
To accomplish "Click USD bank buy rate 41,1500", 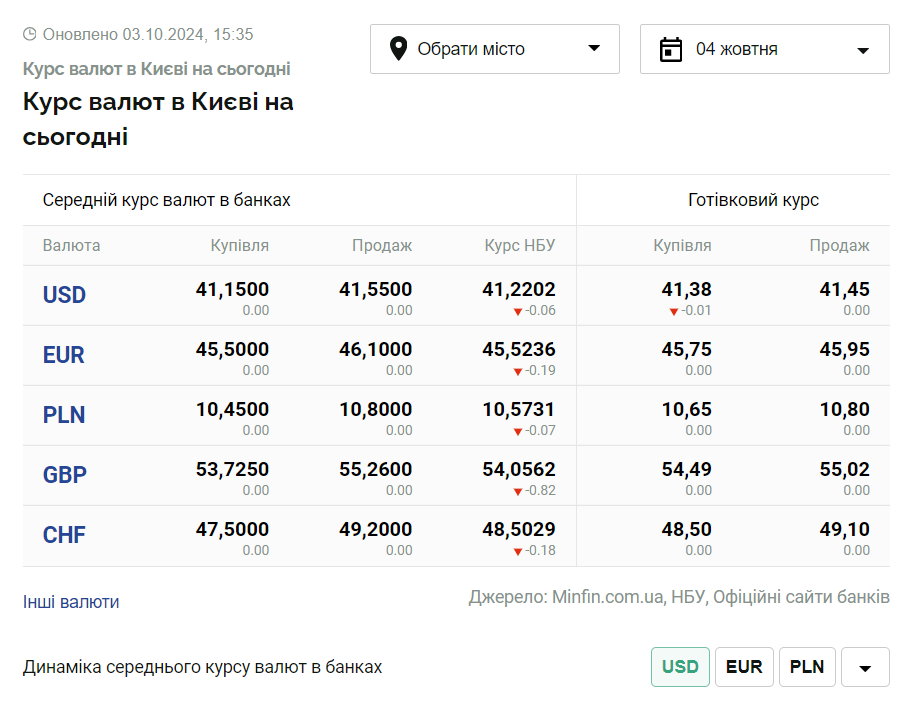I will [x=232, y=289].
